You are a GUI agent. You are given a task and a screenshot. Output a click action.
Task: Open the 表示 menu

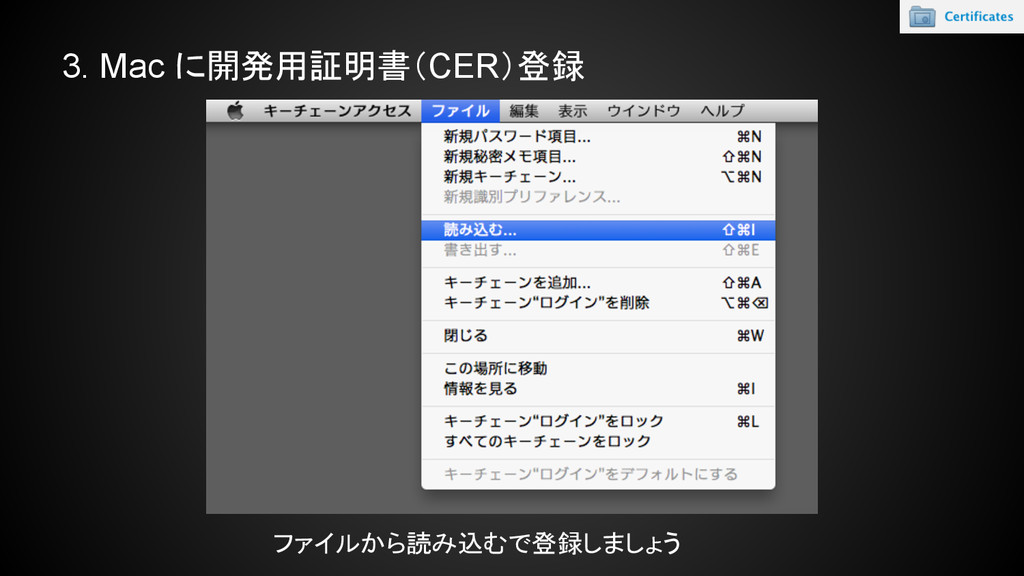[x=573, y=111]
